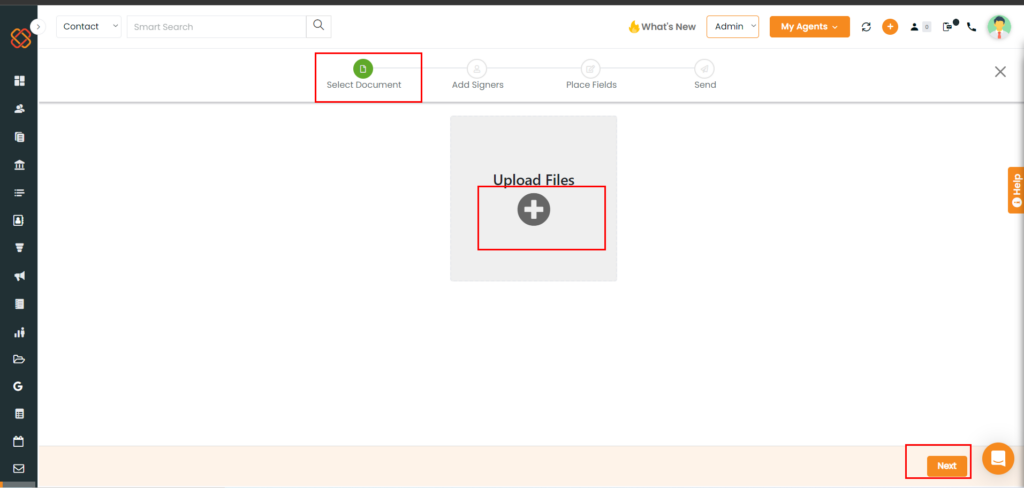Open the Google G icon in sidebar

tap(18, 387)
